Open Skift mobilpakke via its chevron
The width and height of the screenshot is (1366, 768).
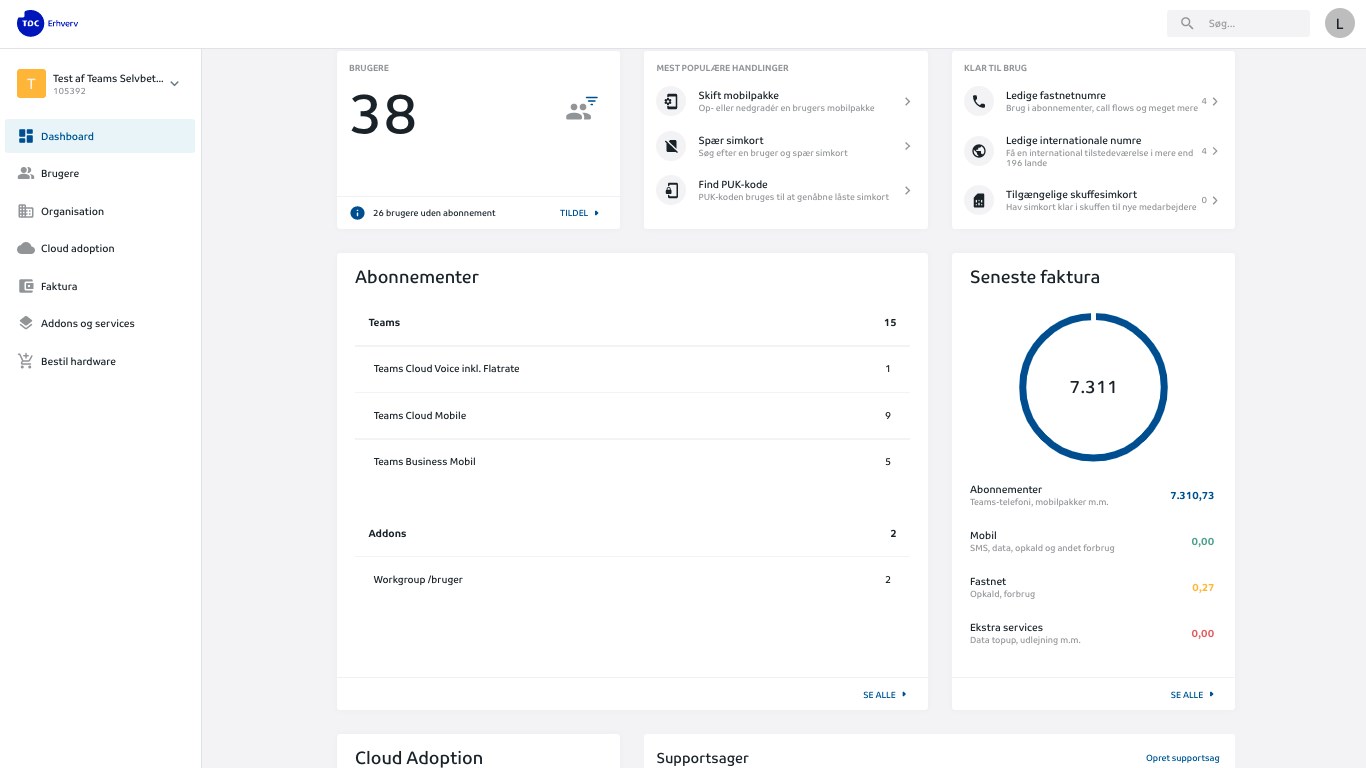[x=907, y=101]
